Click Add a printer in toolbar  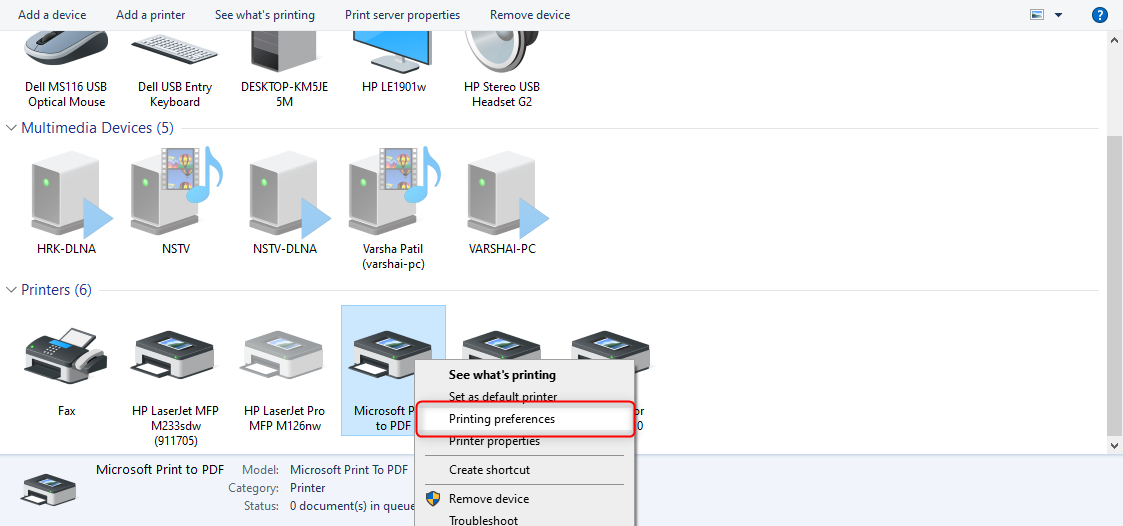(x=150, y=15)
